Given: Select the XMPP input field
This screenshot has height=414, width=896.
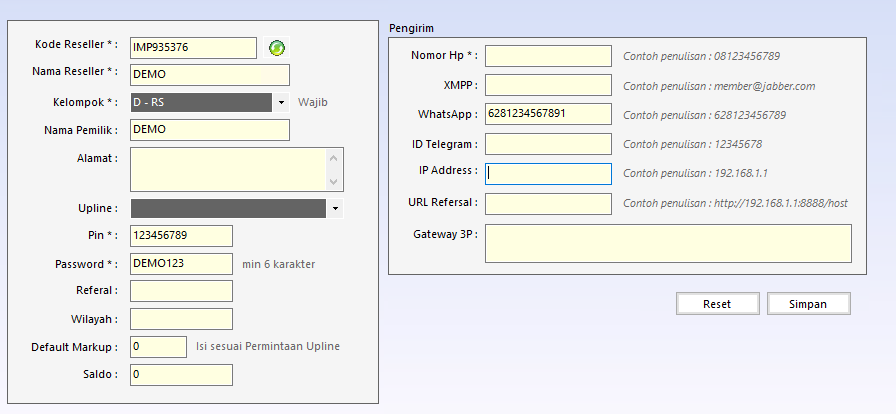Looking at the screenshot, I should coord(548,85).
